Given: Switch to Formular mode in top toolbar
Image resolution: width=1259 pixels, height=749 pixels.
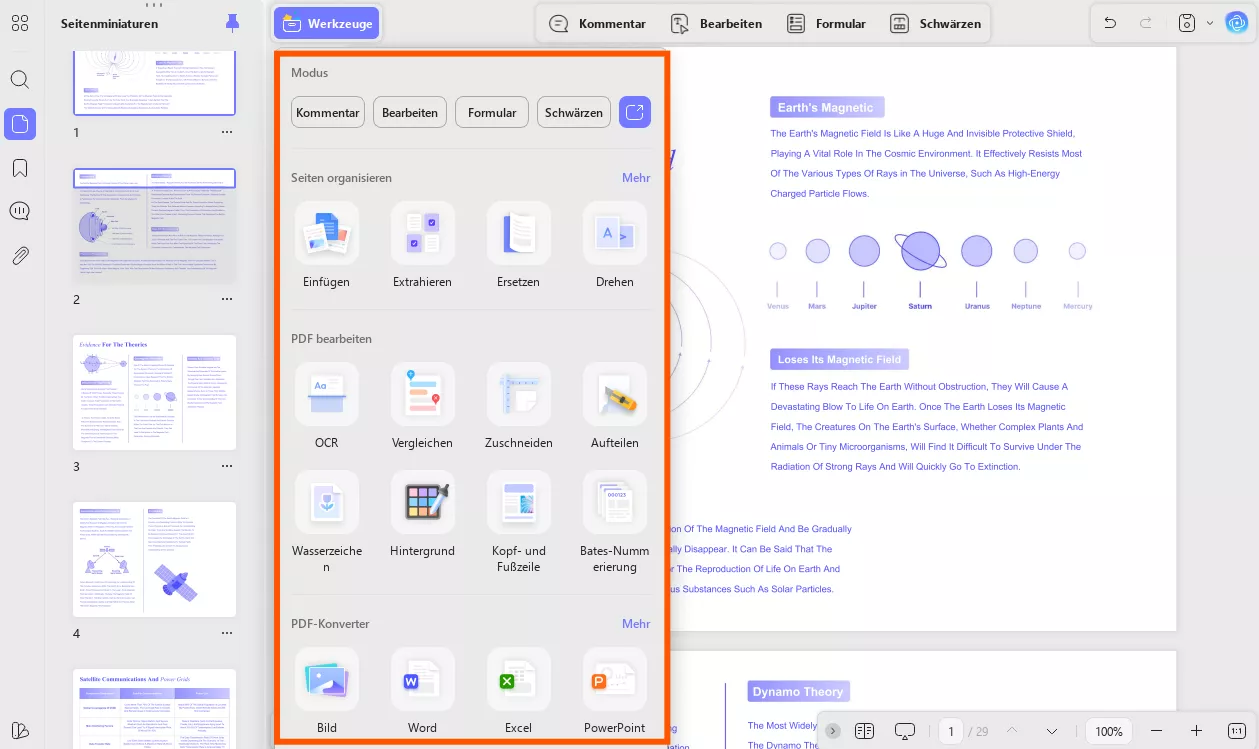Looking at the screenshot, I should pyautogui.click(x=826, y=23).
